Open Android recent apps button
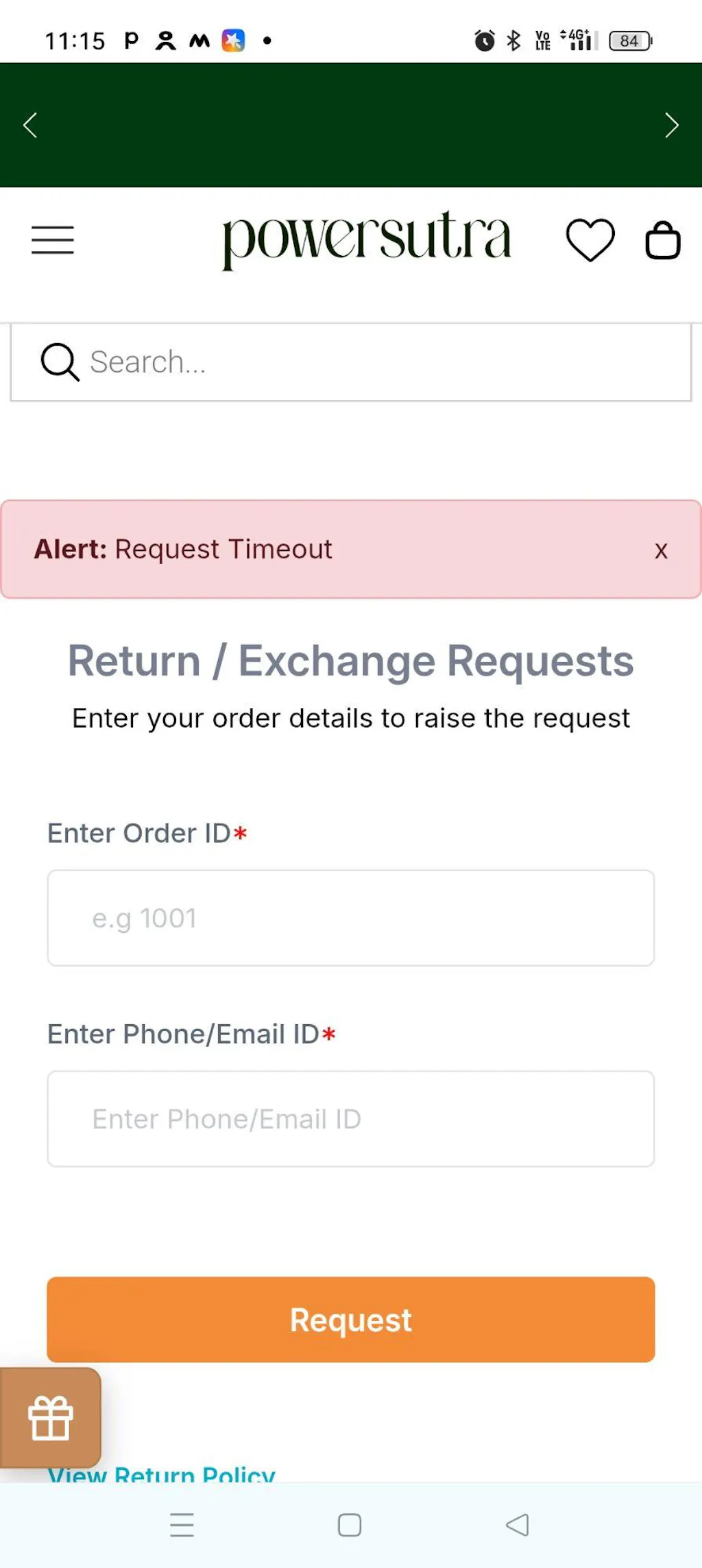The width and height of the screenshot is (702, 1568). coord(182,1525)
